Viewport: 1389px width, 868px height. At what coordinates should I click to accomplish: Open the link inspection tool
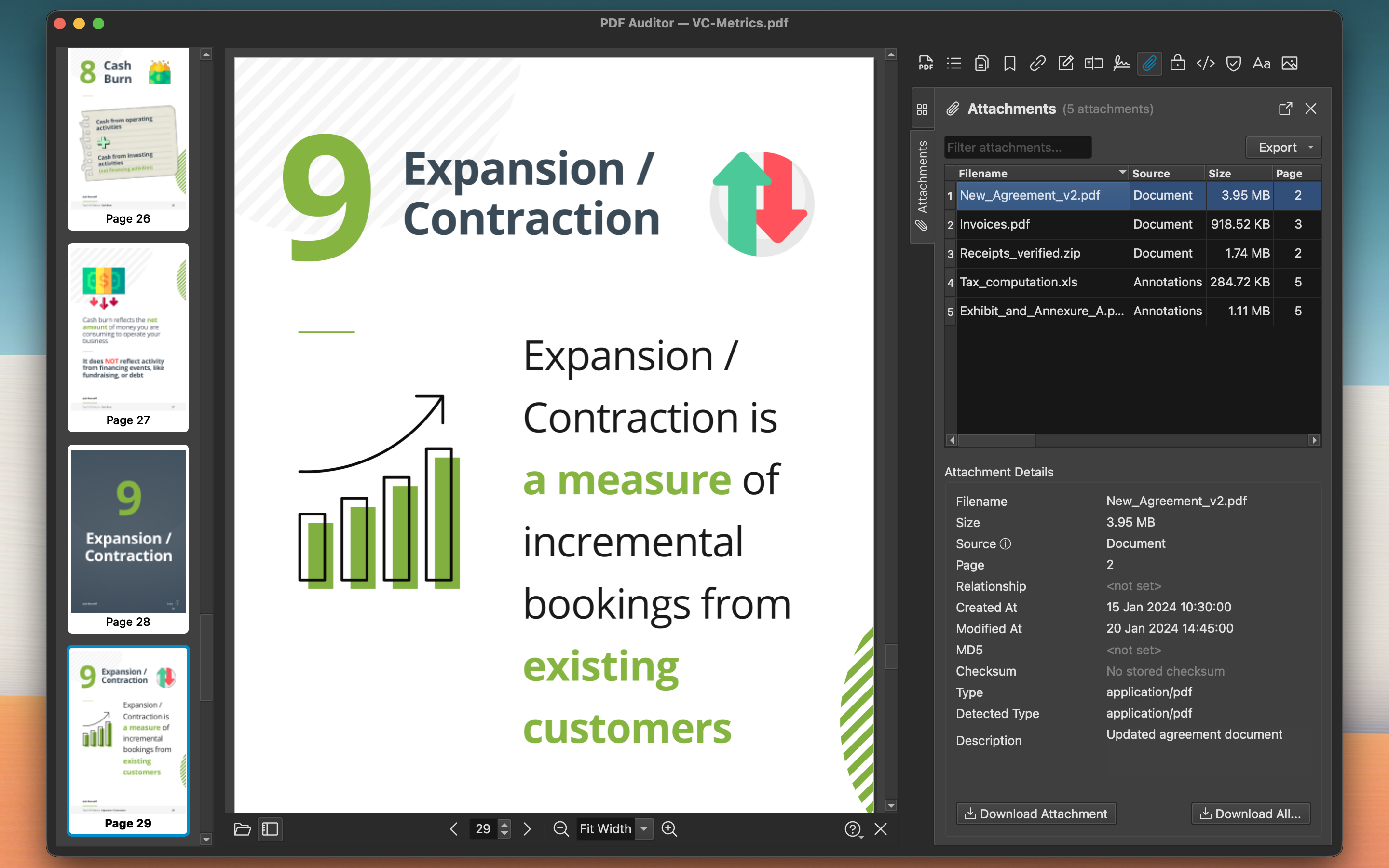pyautogui.click(x=1037, y=63)
